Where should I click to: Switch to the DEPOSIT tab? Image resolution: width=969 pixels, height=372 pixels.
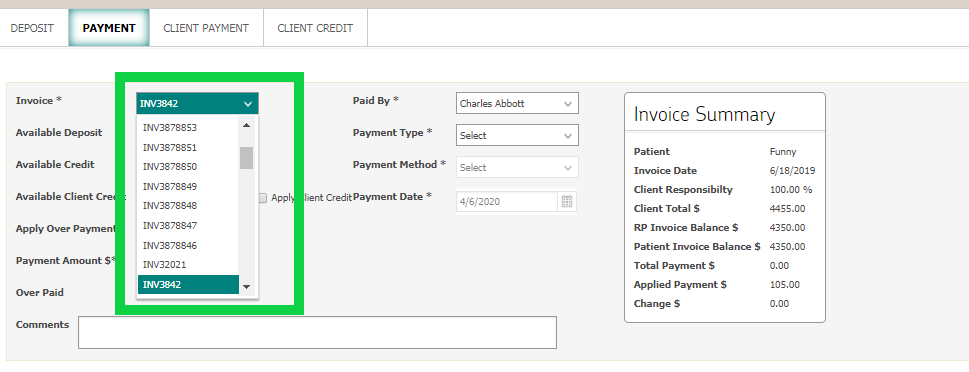tap(32, 28)
